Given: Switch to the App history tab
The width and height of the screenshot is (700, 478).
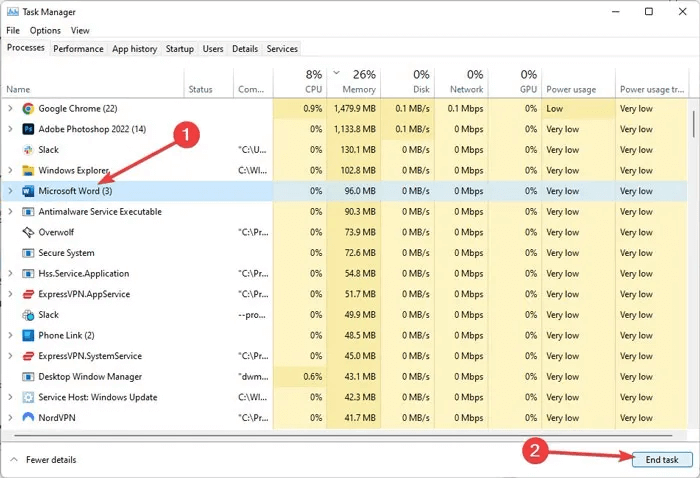Looking at the screenshot, I should click(134, 49).
